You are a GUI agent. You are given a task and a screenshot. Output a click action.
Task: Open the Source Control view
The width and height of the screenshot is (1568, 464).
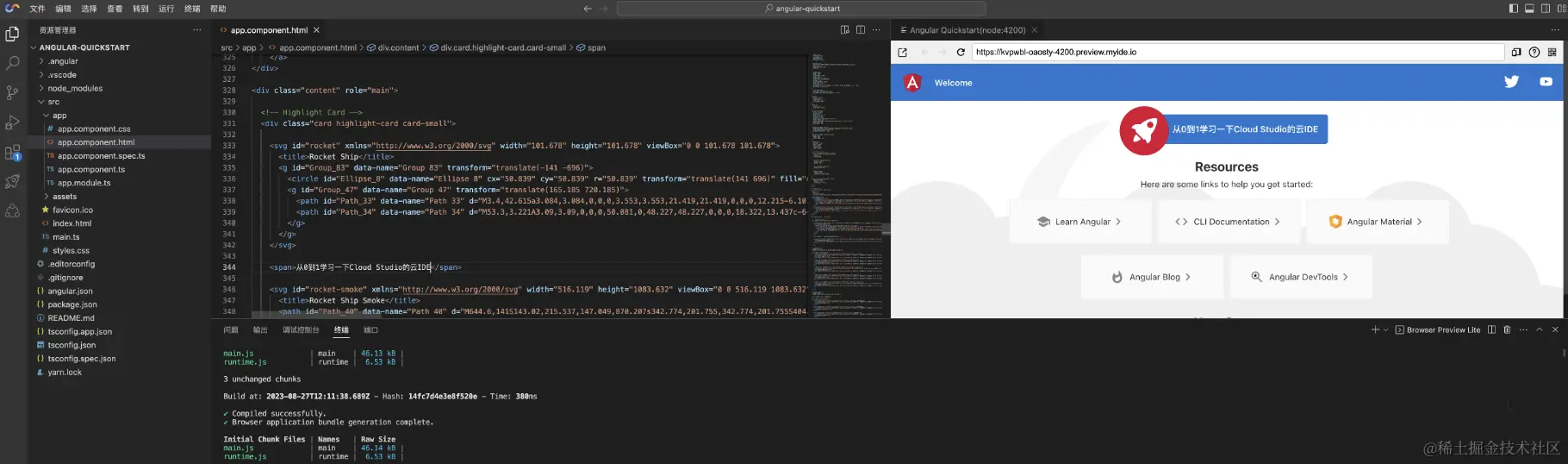[12, 92]
